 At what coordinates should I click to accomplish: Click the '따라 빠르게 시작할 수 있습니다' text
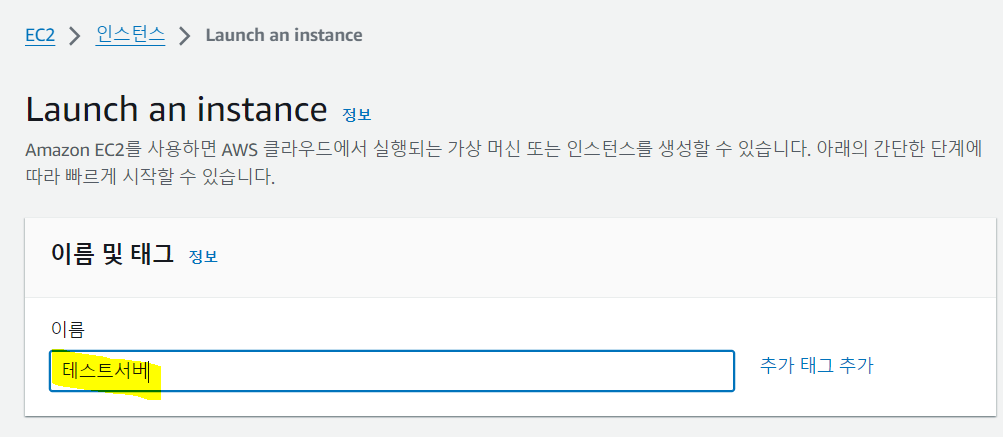[150, 179]
